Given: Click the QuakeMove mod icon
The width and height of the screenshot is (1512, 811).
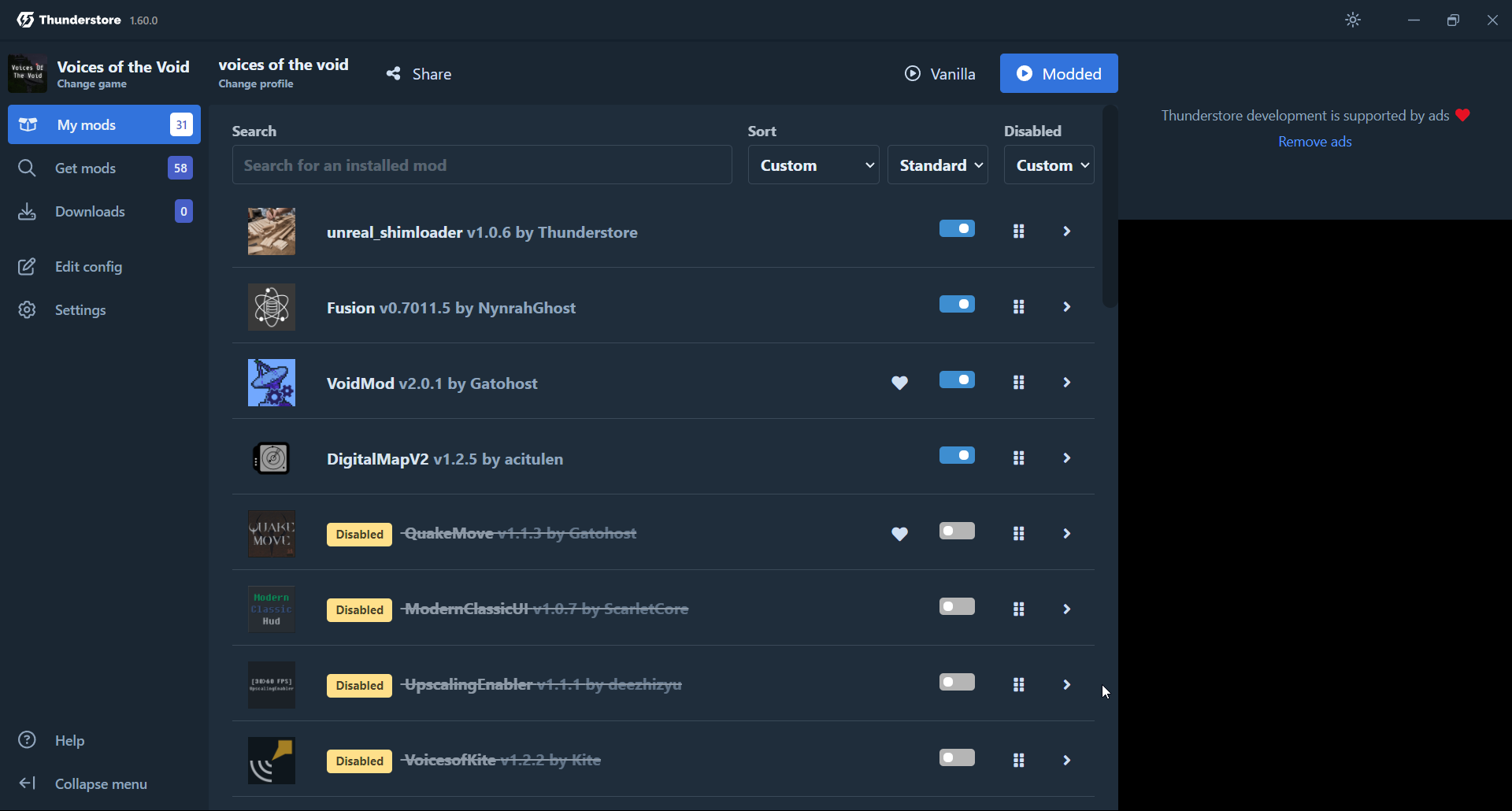Looking at the screenshot, I should (x=272, y=534).
